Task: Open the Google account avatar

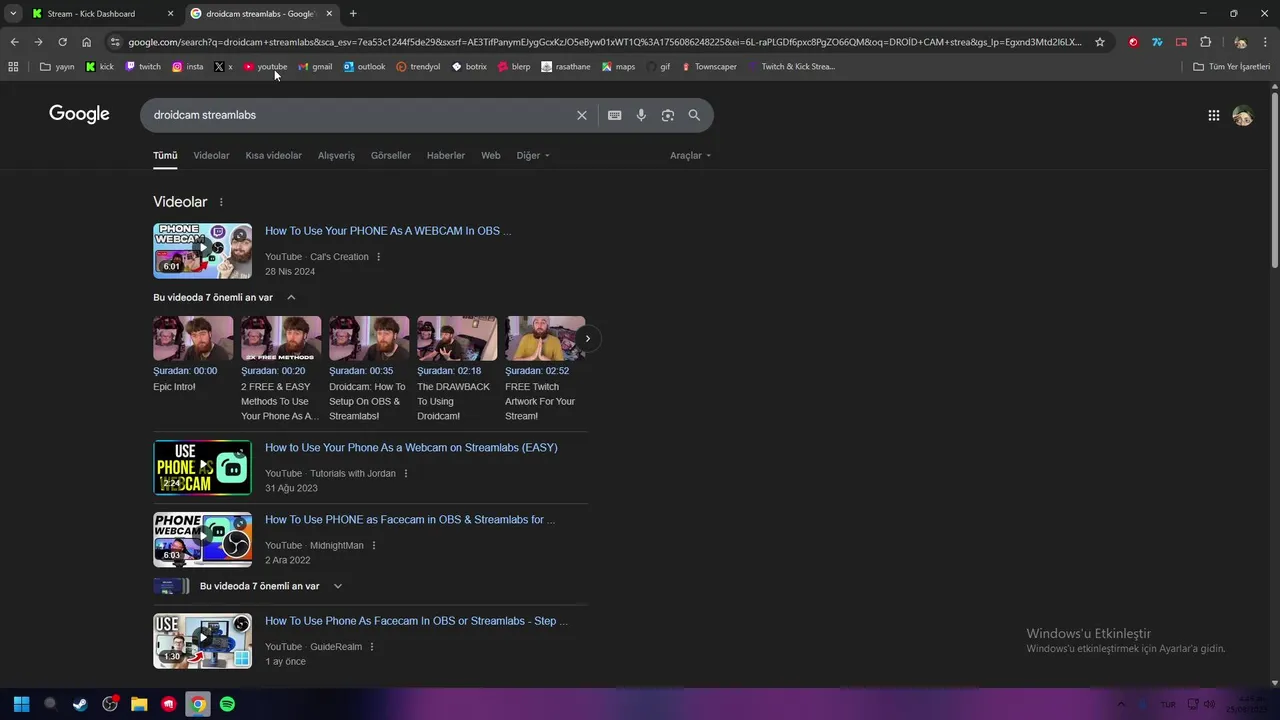Action: point(1243,115)
